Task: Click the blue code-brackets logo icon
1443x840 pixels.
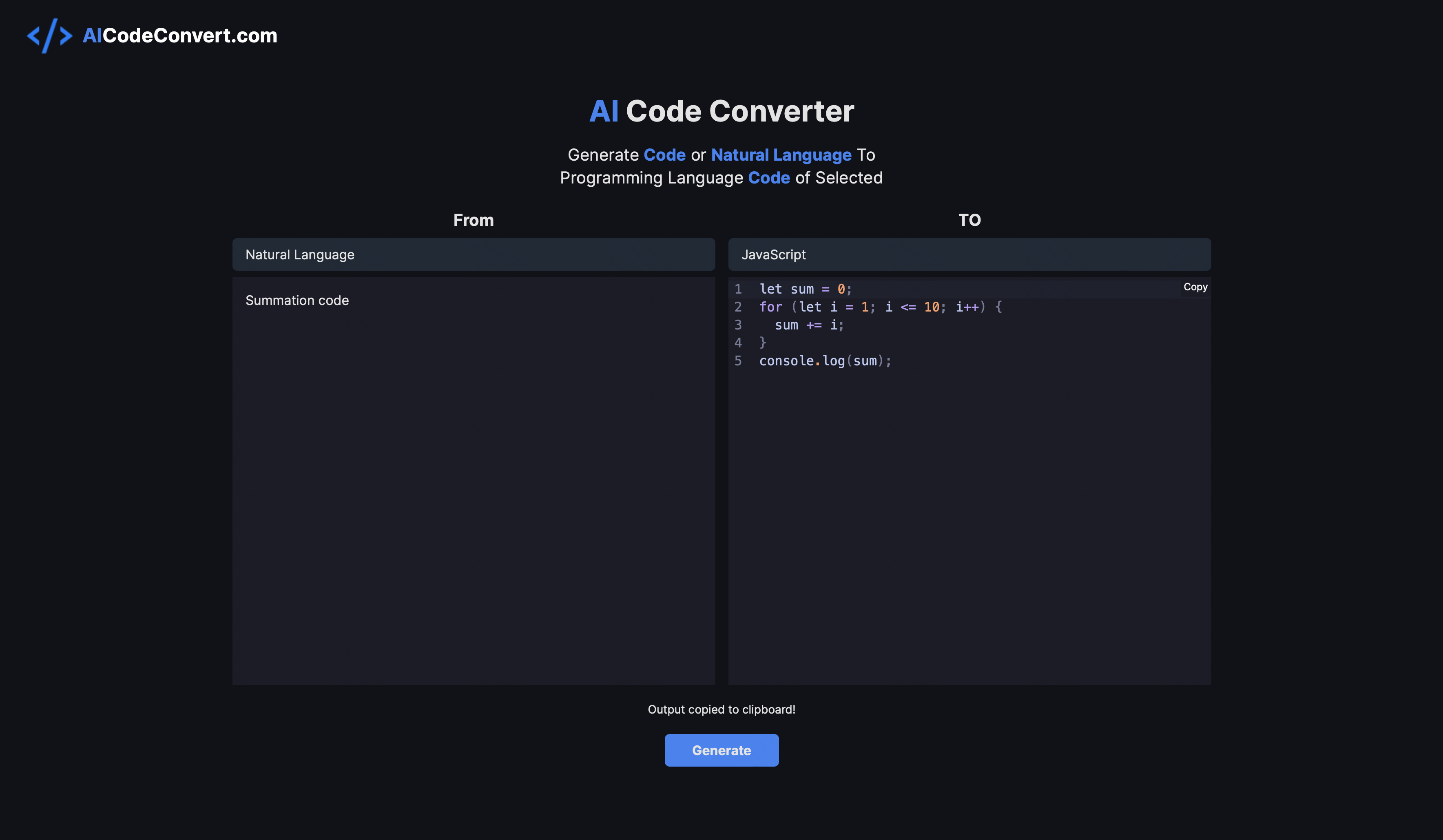Action: point(49,35)
